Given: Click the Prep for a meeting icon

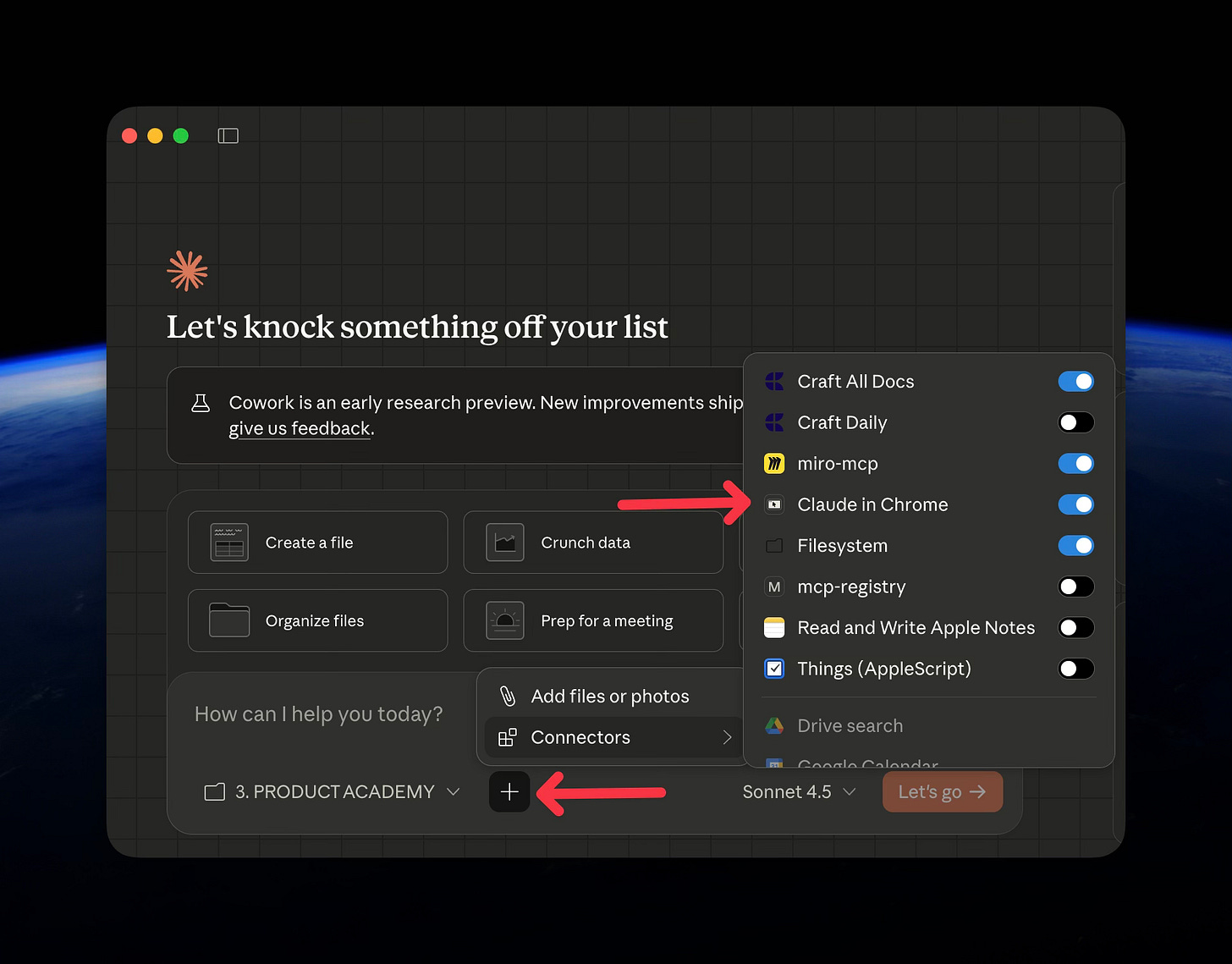Looking at the screenshot, I should tap(505, 620).
